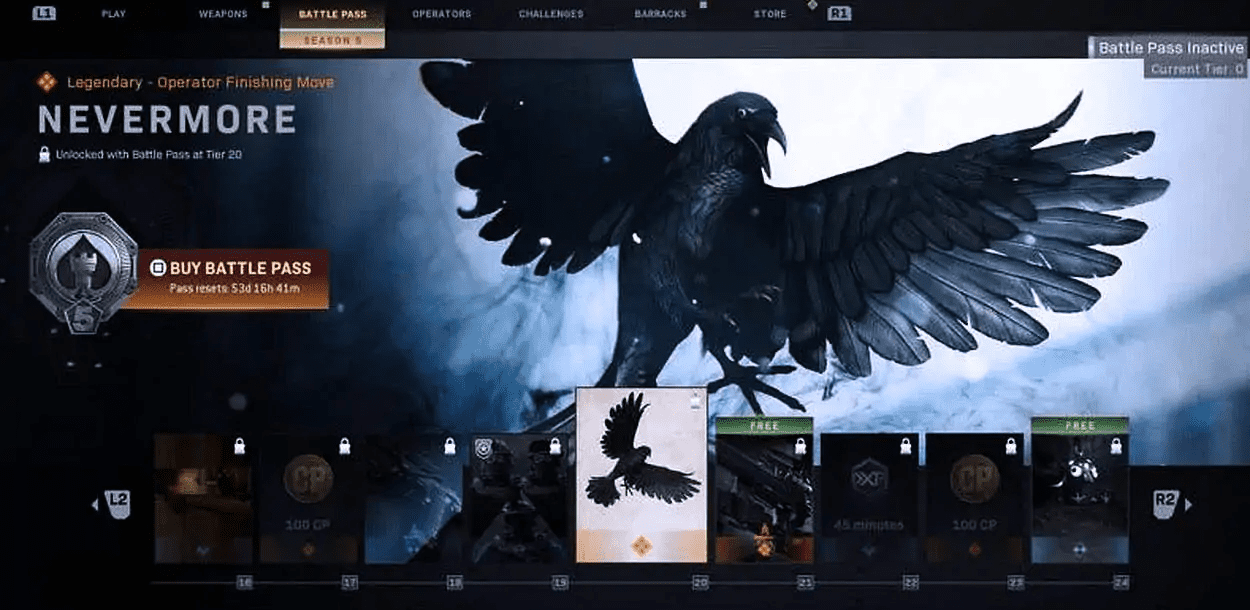Image resolution: width=1250 pixels, height=610 pixels.
Task: Open the Weapons tab
Action: tap(223, 14)
